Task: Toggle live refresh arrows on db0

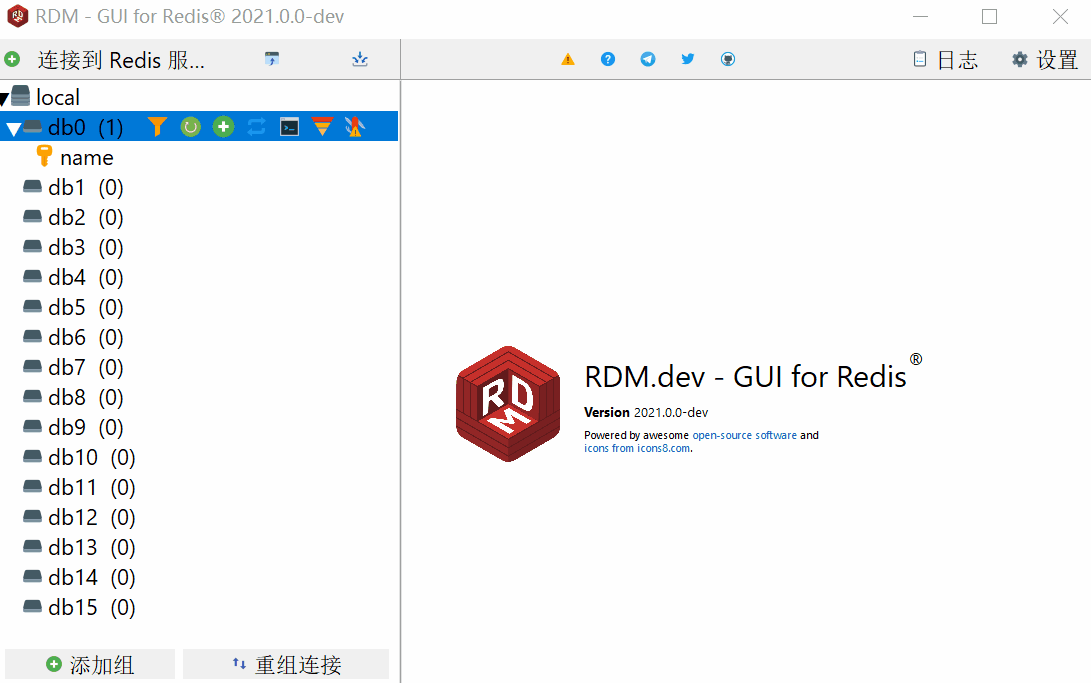Action: coord(256,127)
